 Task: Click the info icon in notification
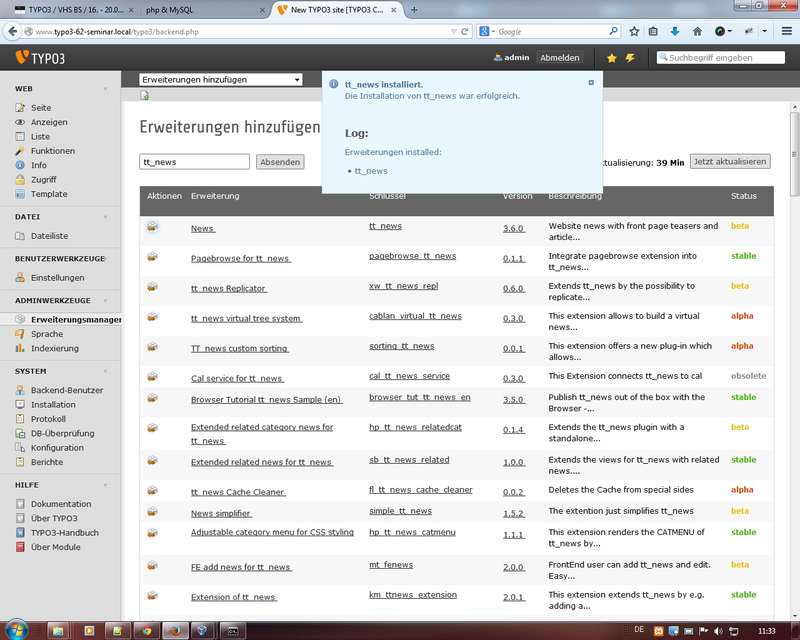click(334, 84)
